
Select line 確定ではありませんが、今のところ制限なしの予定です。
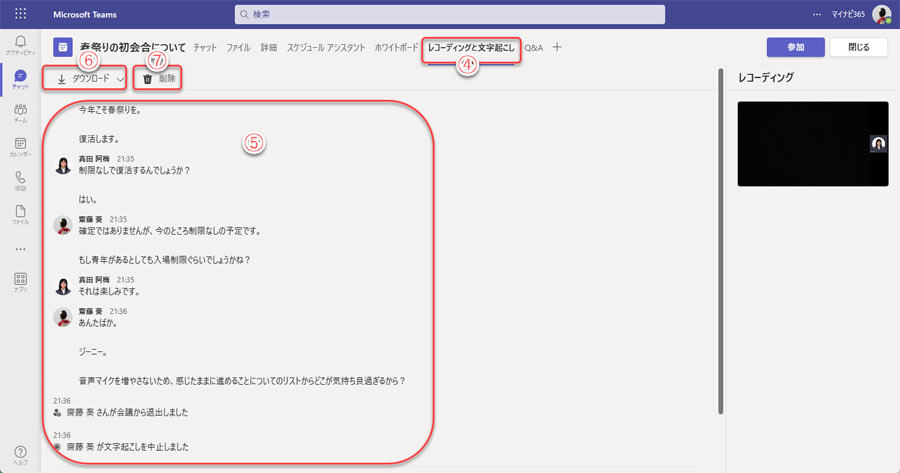pyautogui.click(x=170, y=231)
